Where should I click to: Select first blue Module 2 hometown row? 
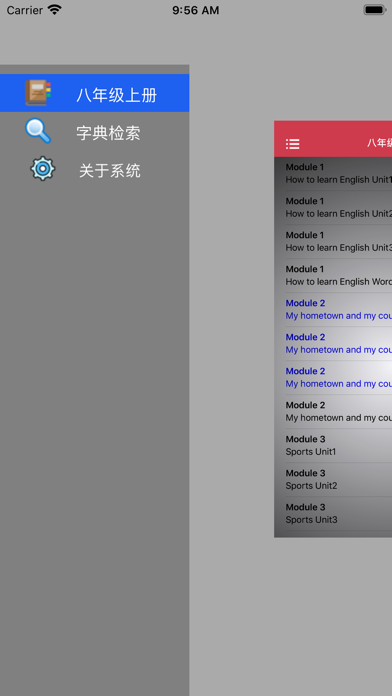point(333,309)
